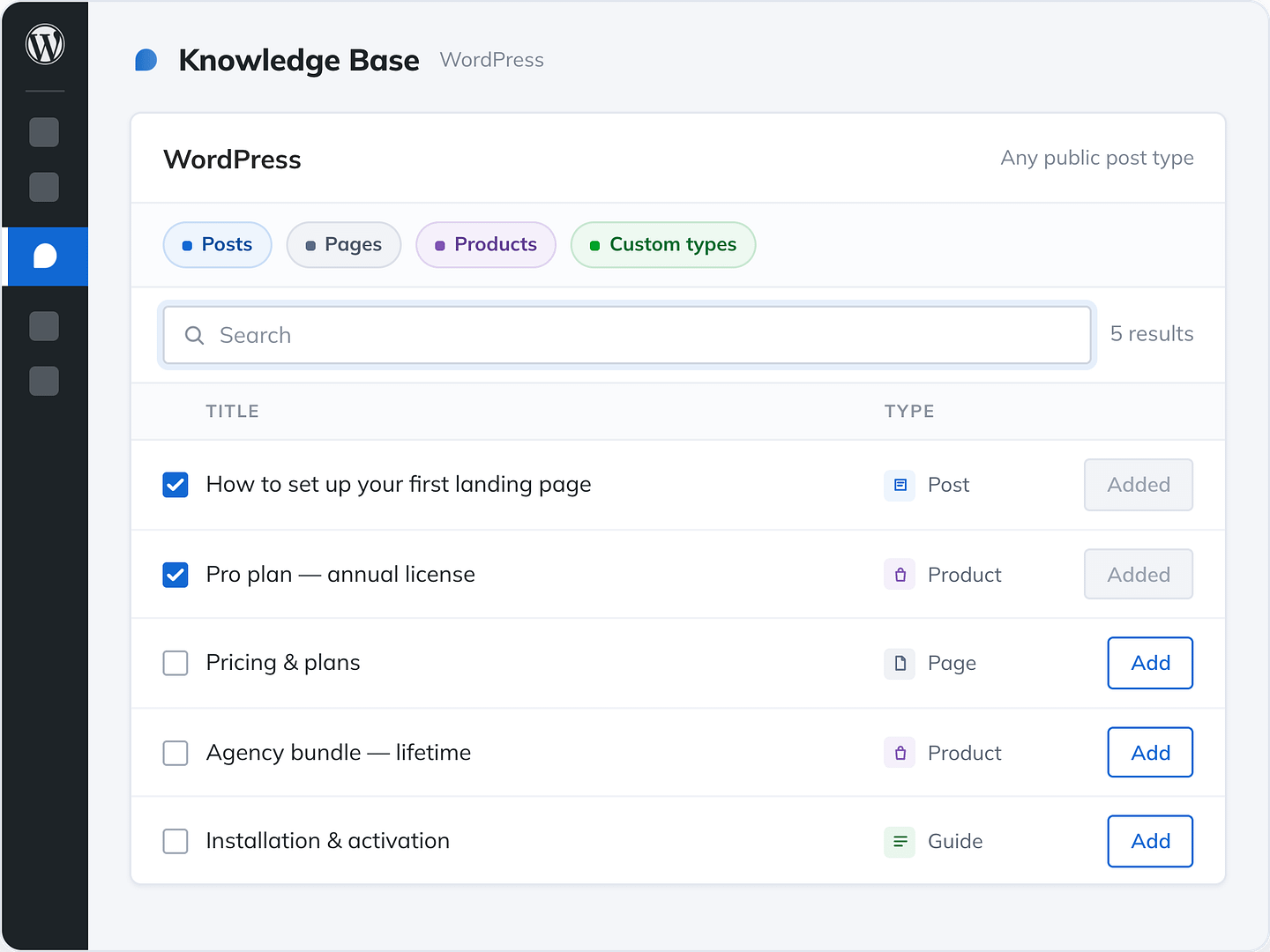
Task: Add 'Agency bundle — lifetime' product
Action: coord(1150,753)
